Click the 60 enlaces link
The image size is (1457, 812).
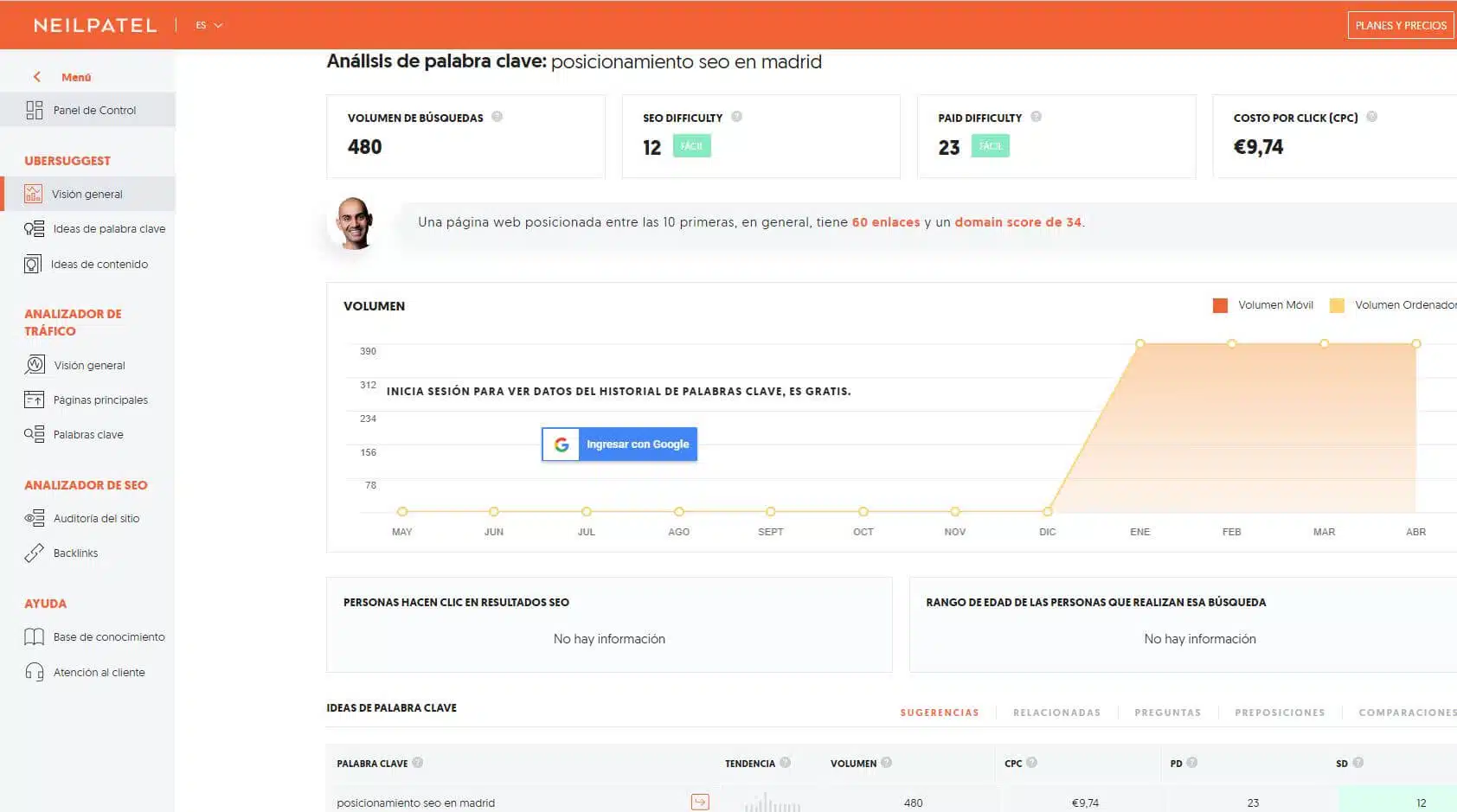click(x=886, y=222)
